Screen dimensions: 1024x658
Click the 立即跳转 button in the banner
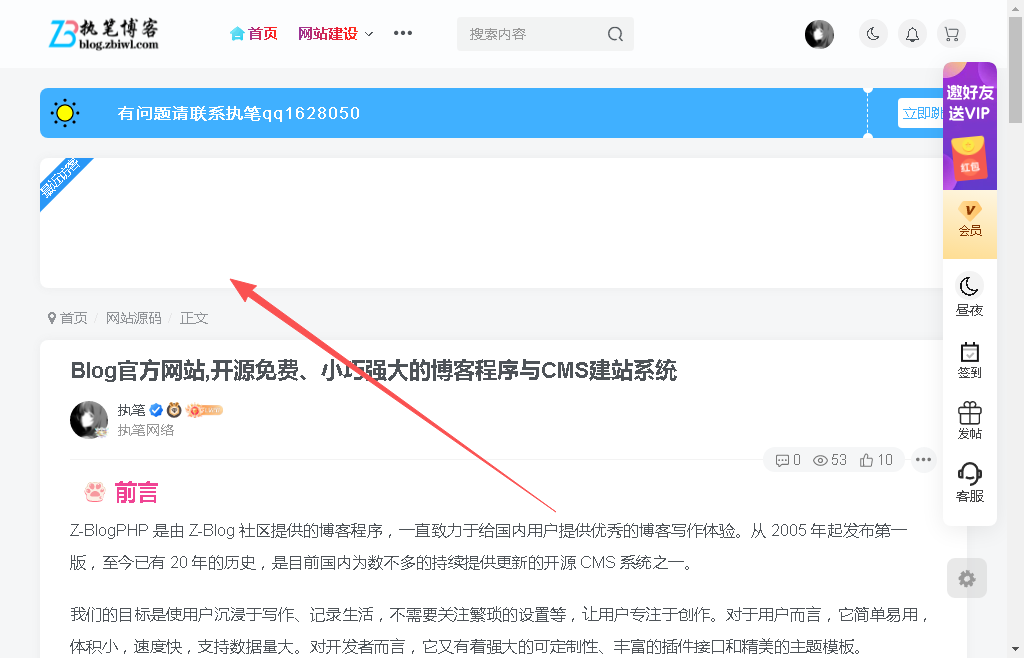921,113
